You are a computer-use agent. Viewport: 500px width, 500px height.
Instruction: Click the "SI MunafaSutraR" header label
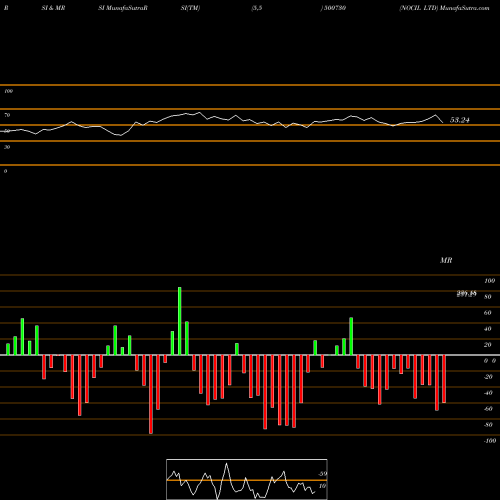pyautogui.click(x=123, y=8)
